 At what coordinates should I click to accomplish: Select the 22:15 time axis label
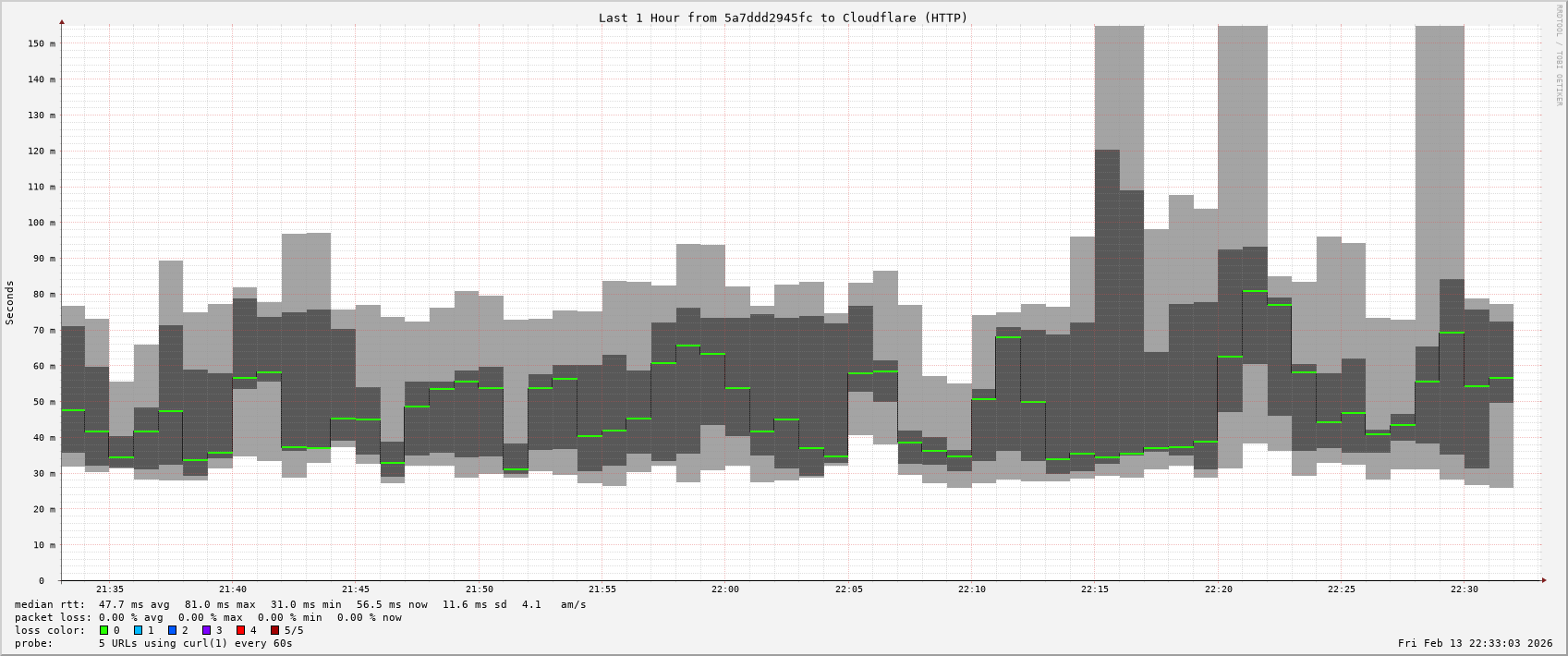pos(1094,589)
